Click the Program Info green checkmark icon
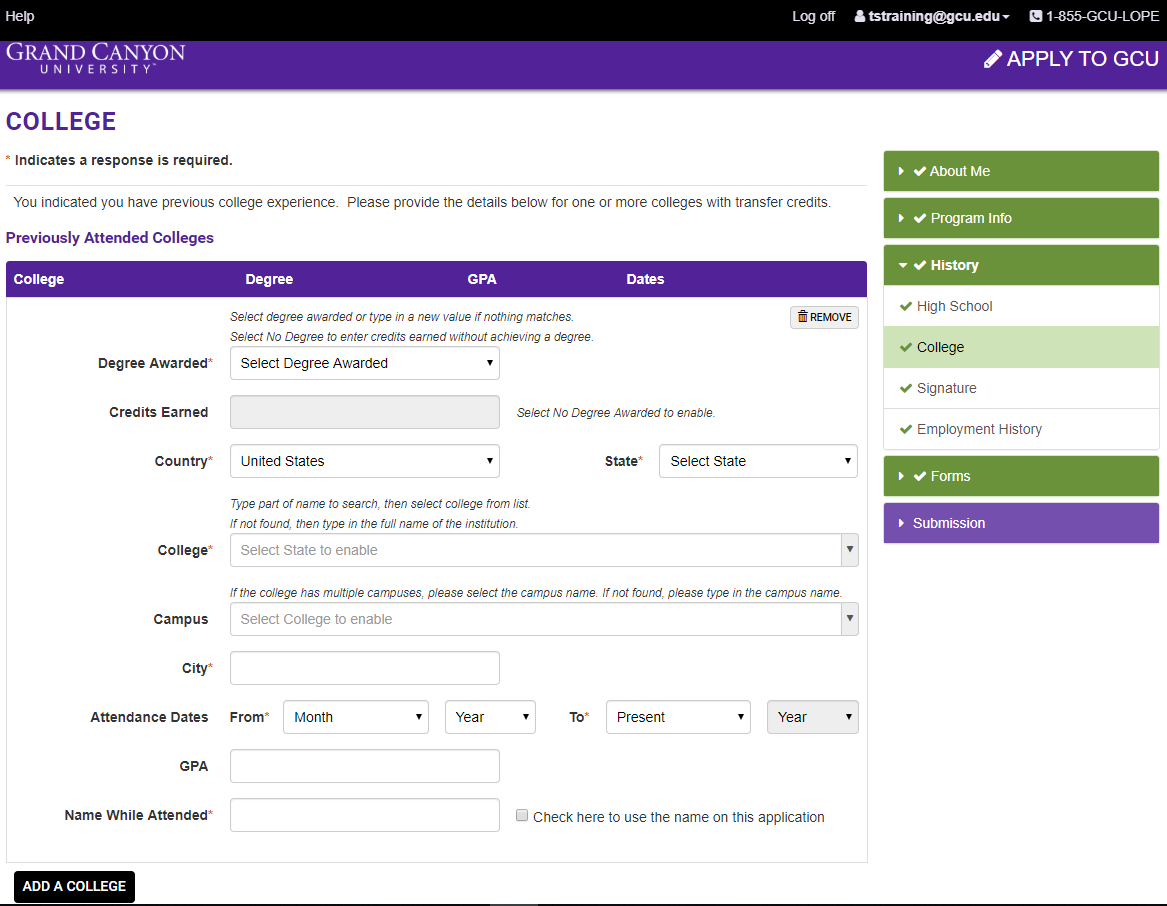The width and height of the screenshot is (1167, 906). click(x=920, y=218)
